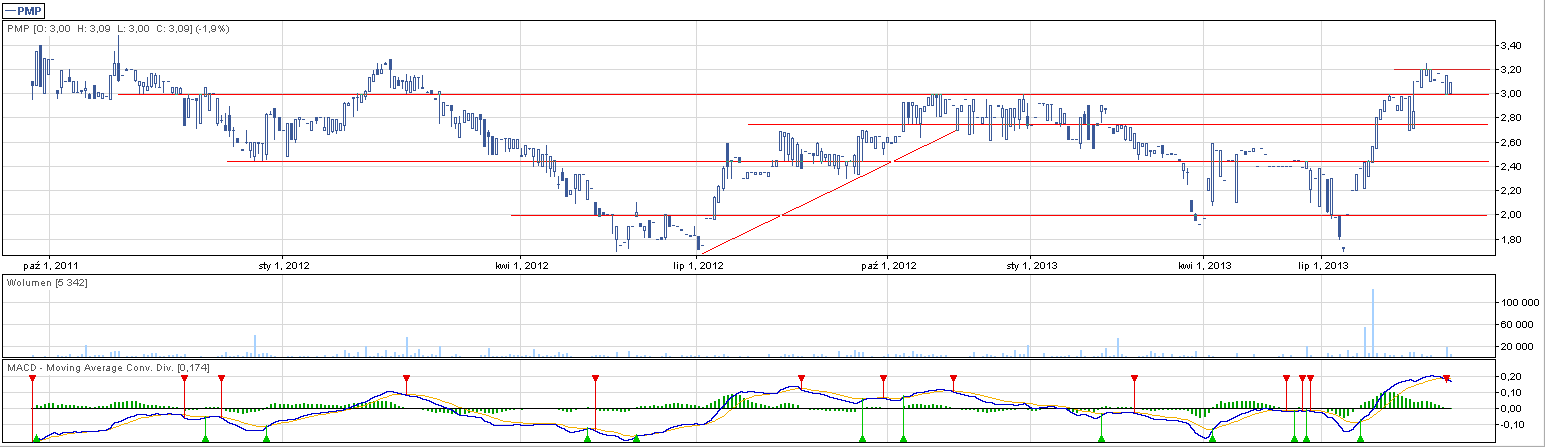
Task: Select the diagonal red trend line
Action: point(830,190)
